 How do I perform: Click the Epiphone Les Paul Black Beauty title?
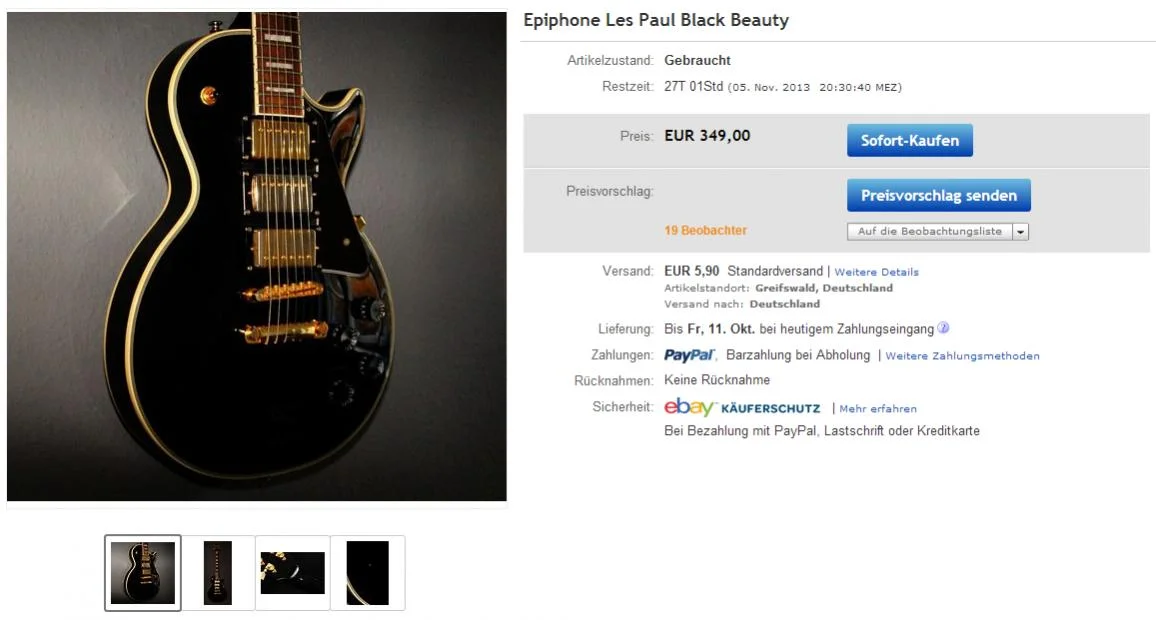(x=656, y=20)
